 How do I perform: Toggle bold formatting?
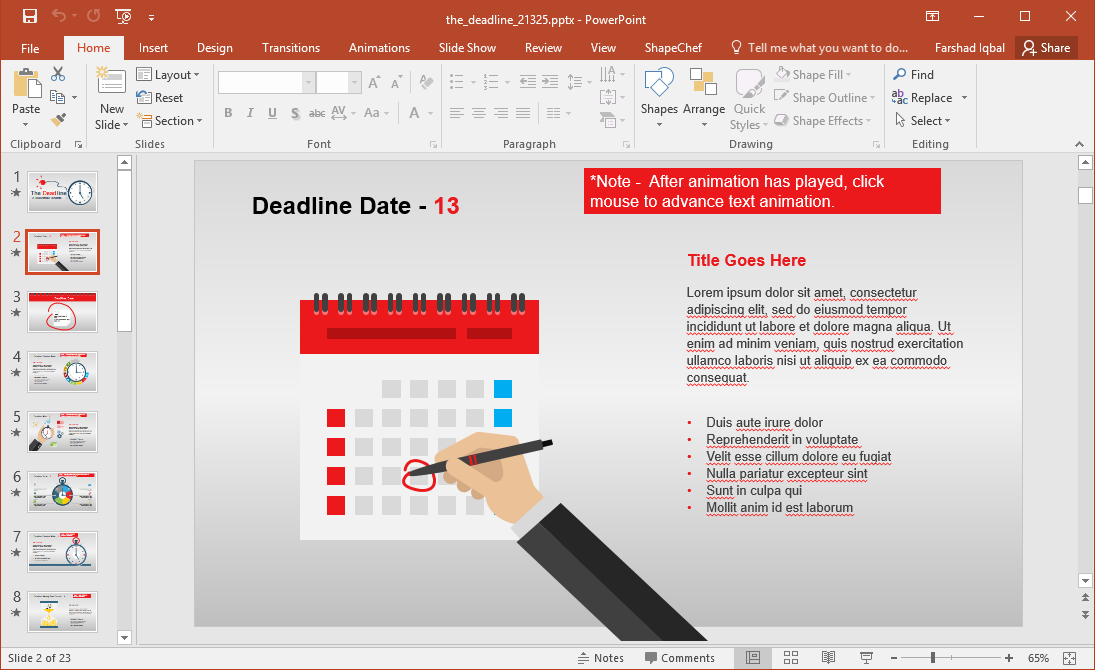click(x=228, y=113)
